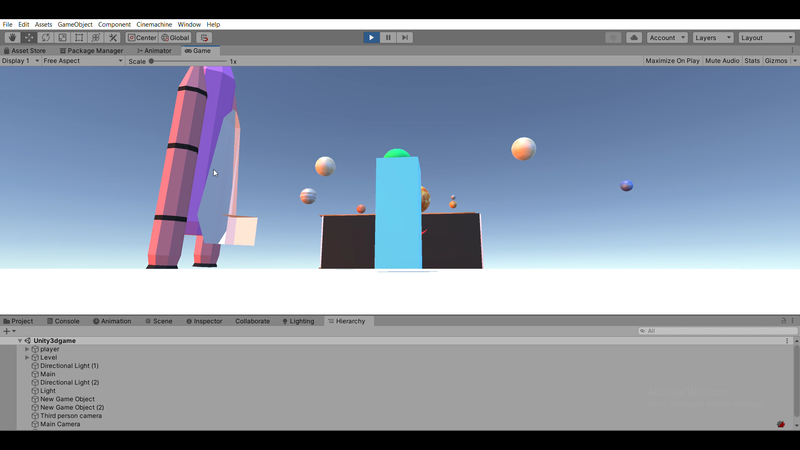Select the Move tool
Screen dimensions: 800x450
[29, 38]
